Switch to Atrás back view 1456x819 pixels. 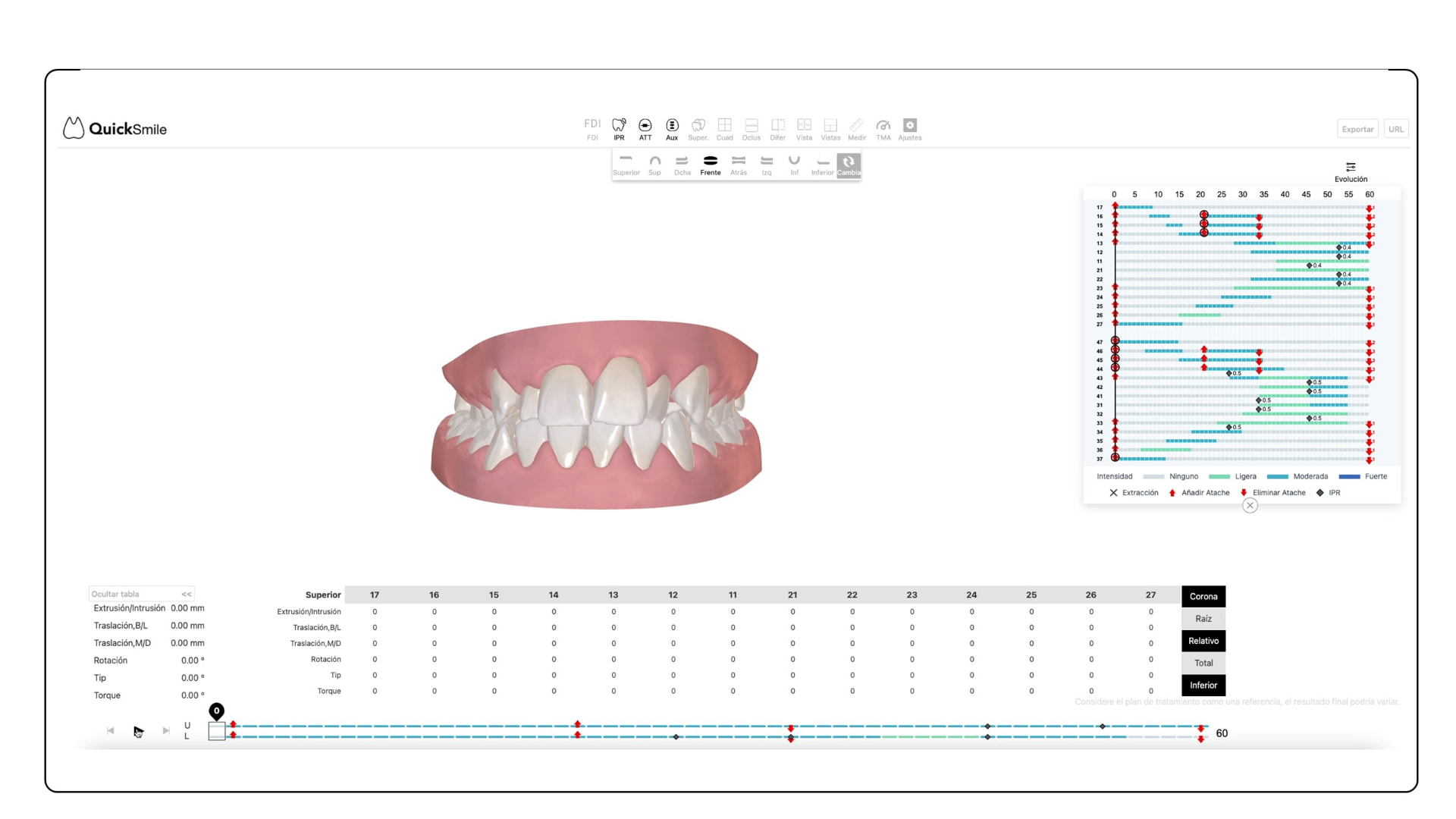[x=739, y=165]
